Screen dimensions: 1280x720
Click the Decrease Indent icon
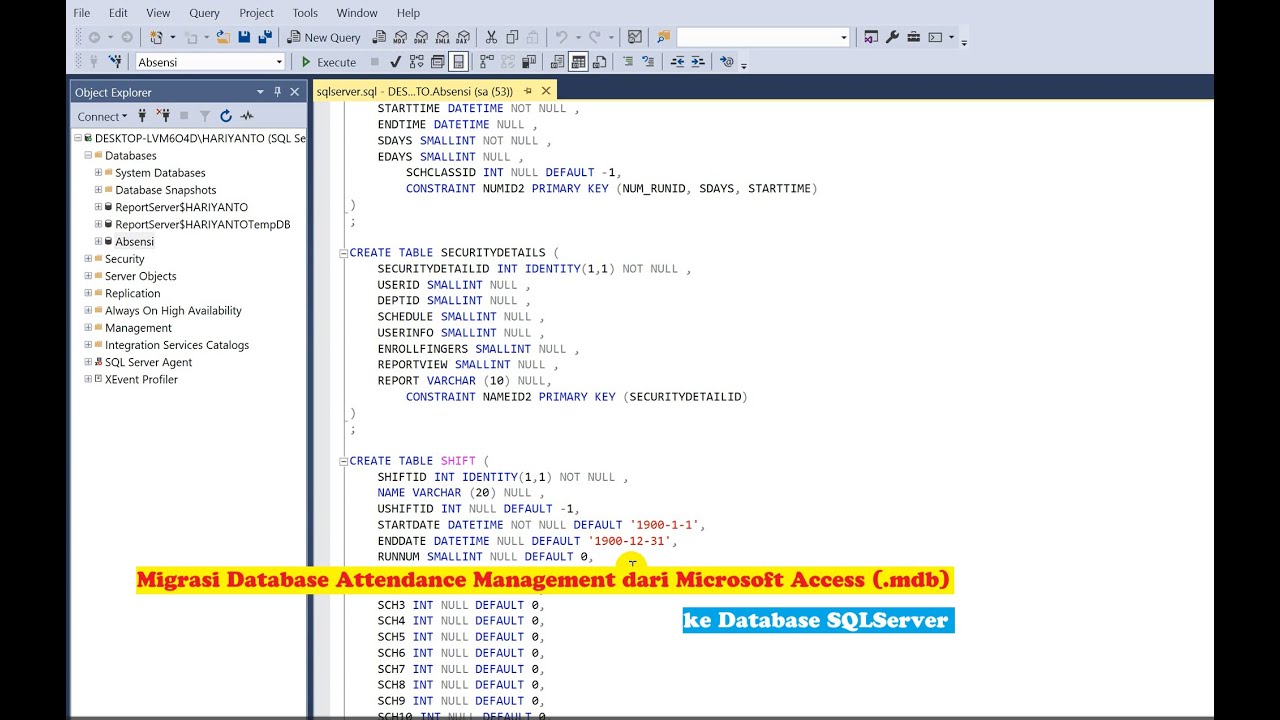pos(678,62)
